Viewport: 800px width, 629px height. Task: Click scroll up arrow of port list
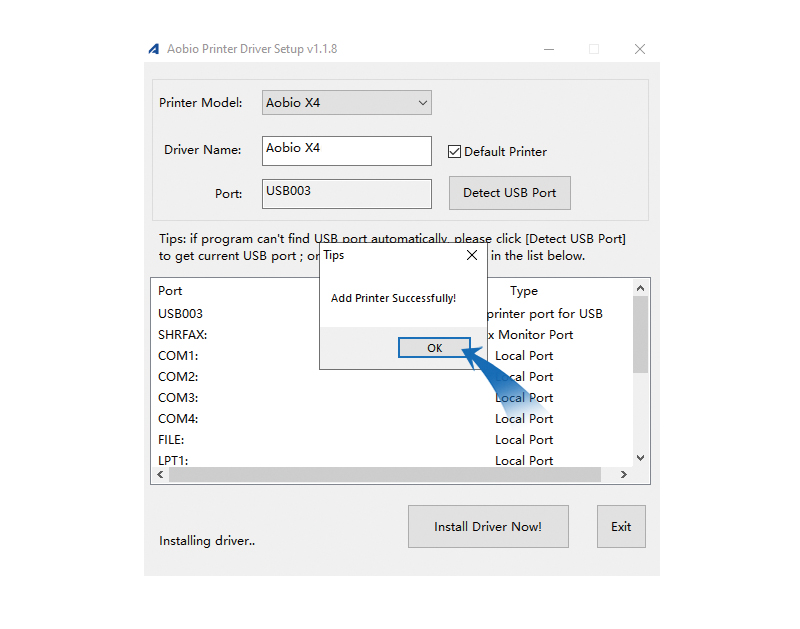(640, 288)
